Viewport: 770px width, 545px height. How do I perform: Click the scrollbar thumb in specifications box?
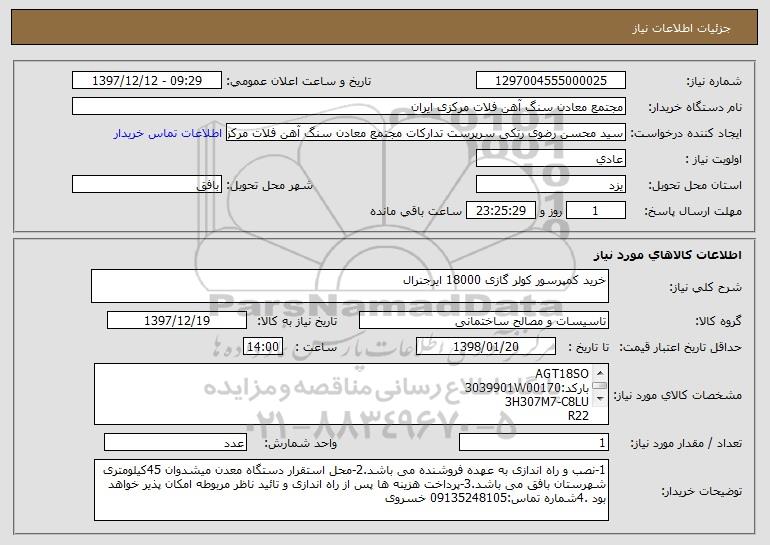point(600,386)
